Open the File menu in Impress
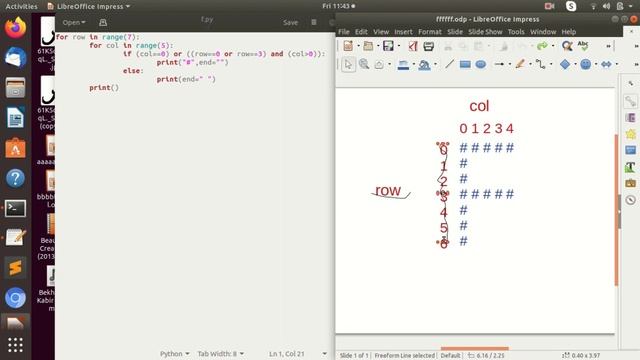This screenshot has width=640, height=360. [344, 32]
